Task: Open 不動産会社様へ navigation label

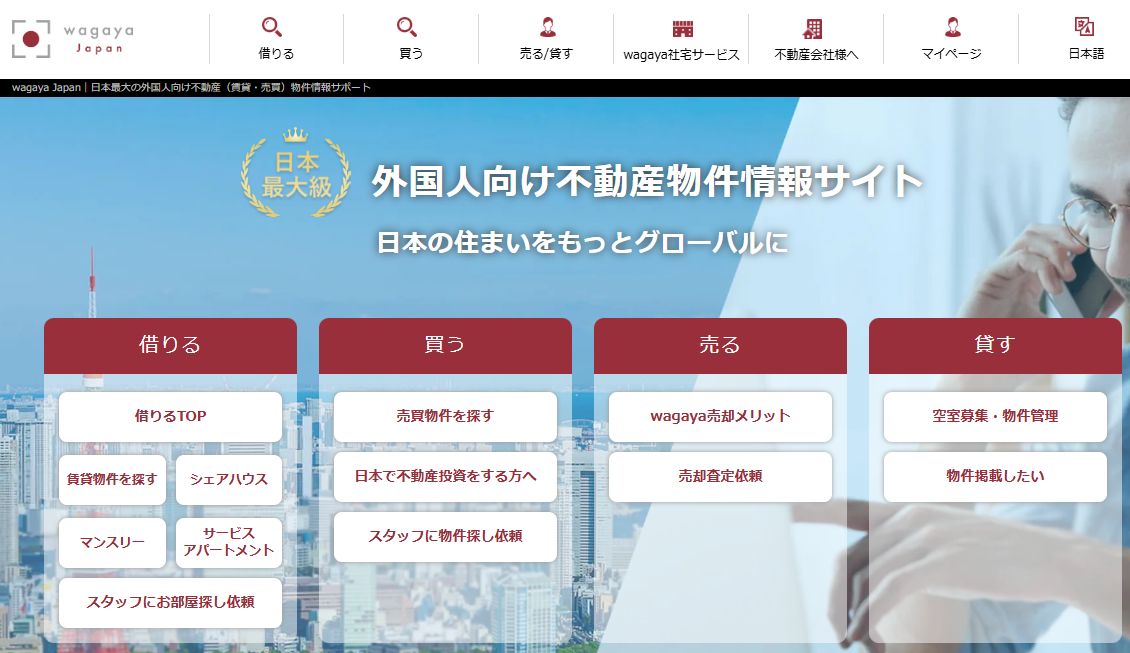Action: point(817,55)
